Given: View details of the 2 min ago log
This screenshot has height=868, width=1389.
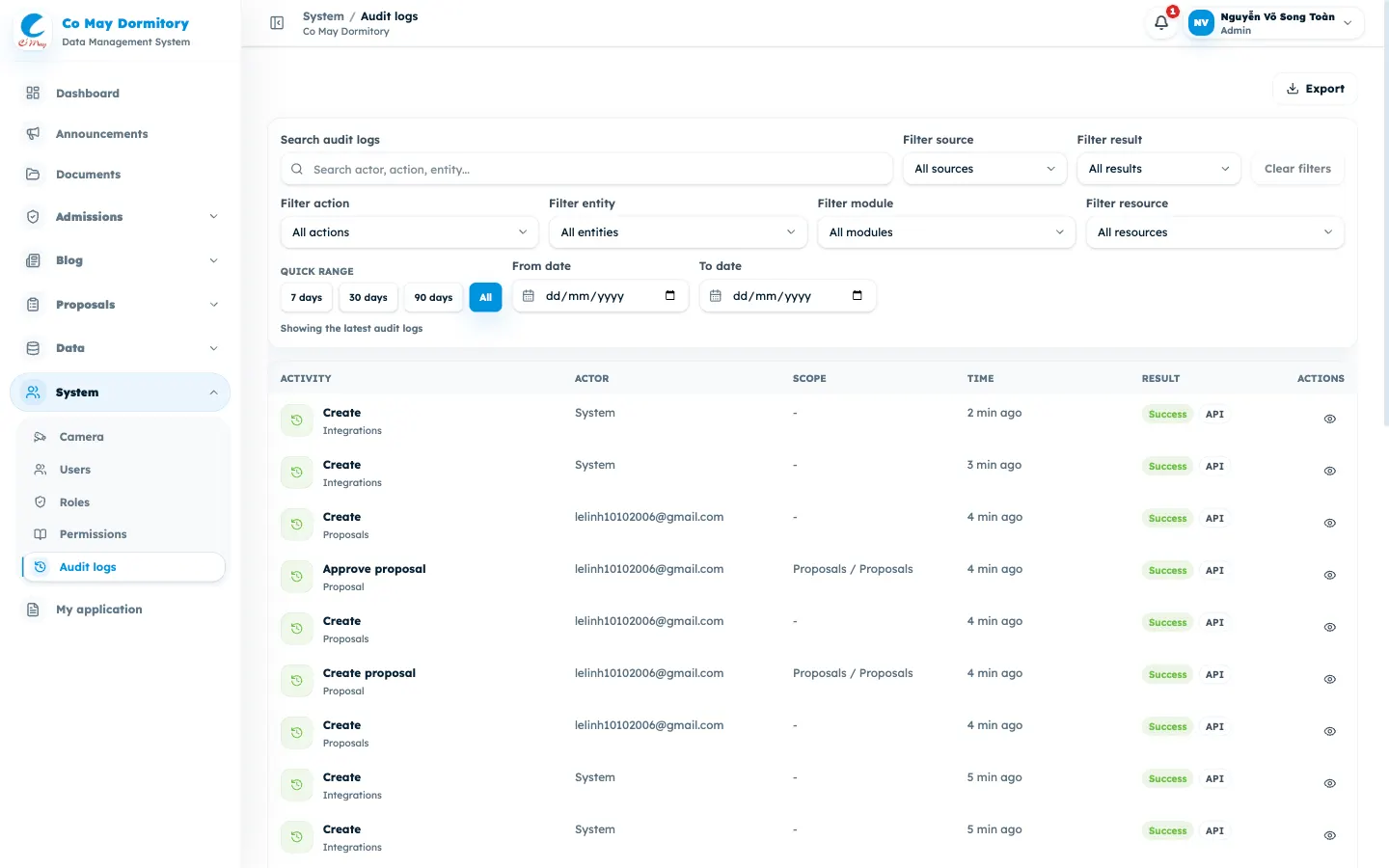Looking at the screenshot, I should click(1329, 420).
